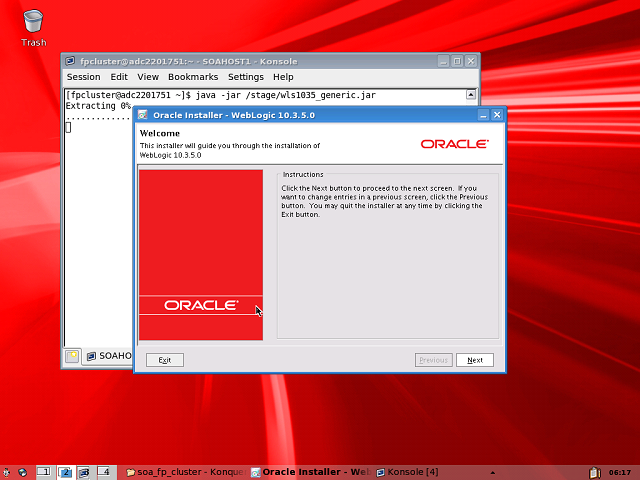
Task: Open View menu in Konsole
Action: [x=148, y=77]
